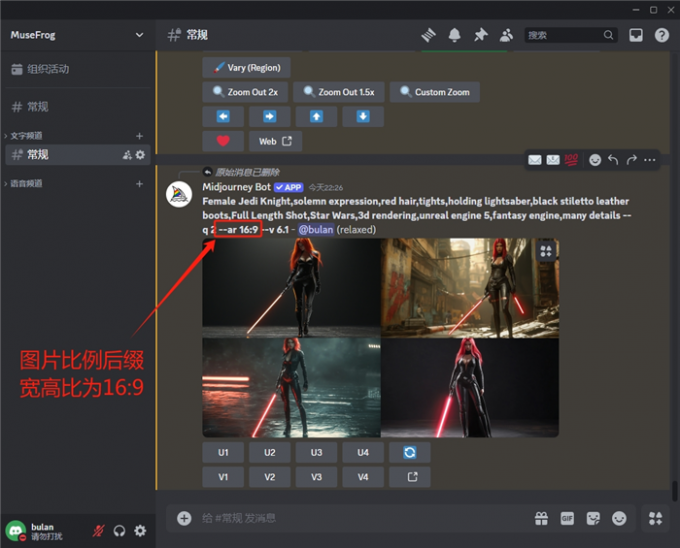Upscale second image with U2

(x=269, y=453)
